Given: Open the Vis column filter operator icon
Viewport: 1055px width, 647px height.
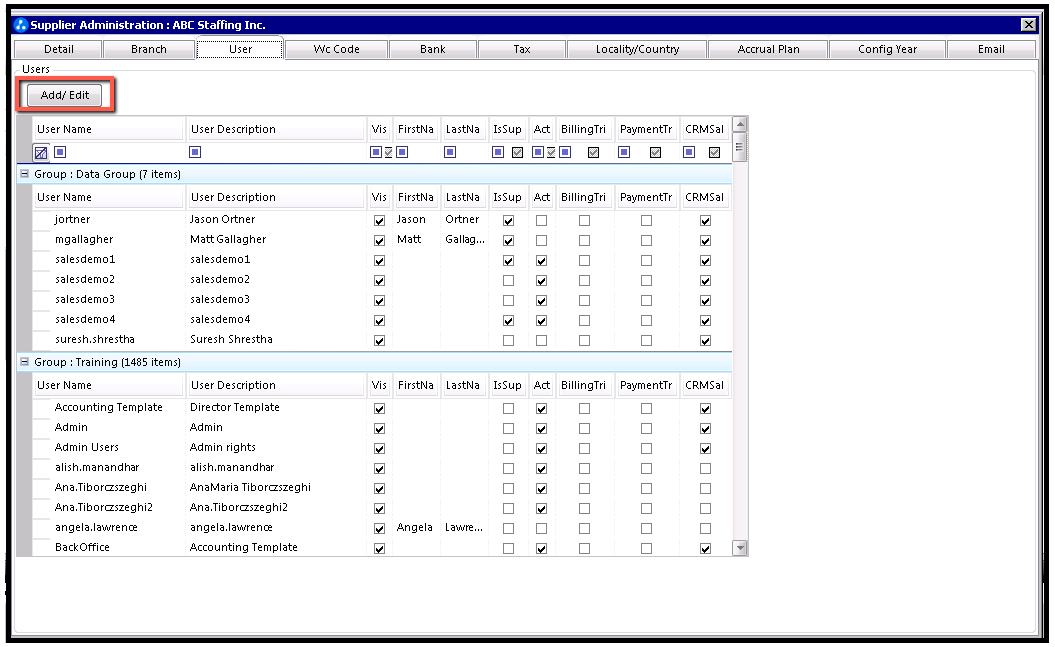Looking at the screenshot, I should tap(376, 152).
